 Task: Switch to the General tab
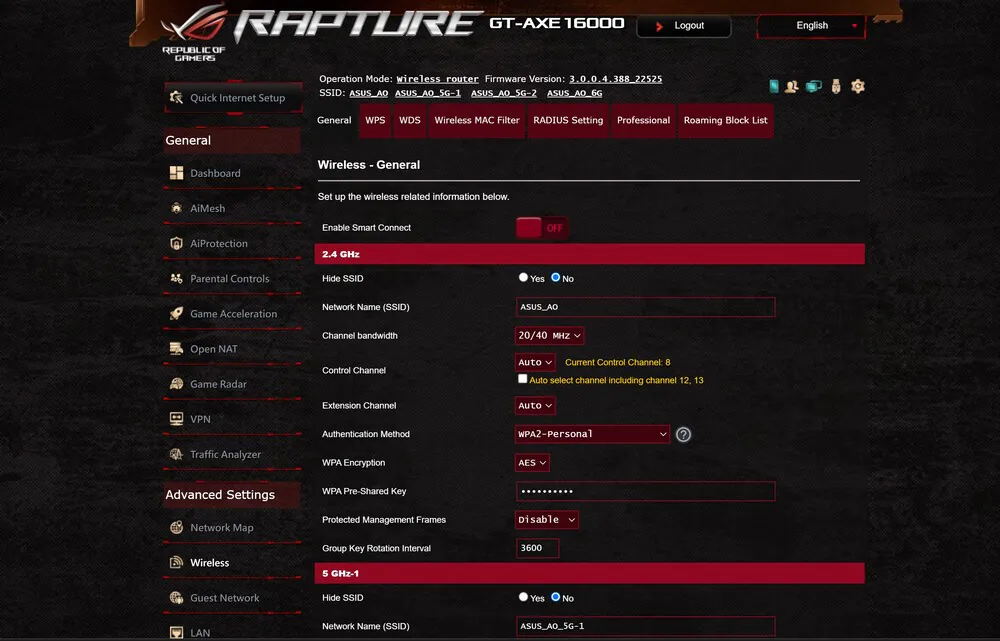point(334,120)
